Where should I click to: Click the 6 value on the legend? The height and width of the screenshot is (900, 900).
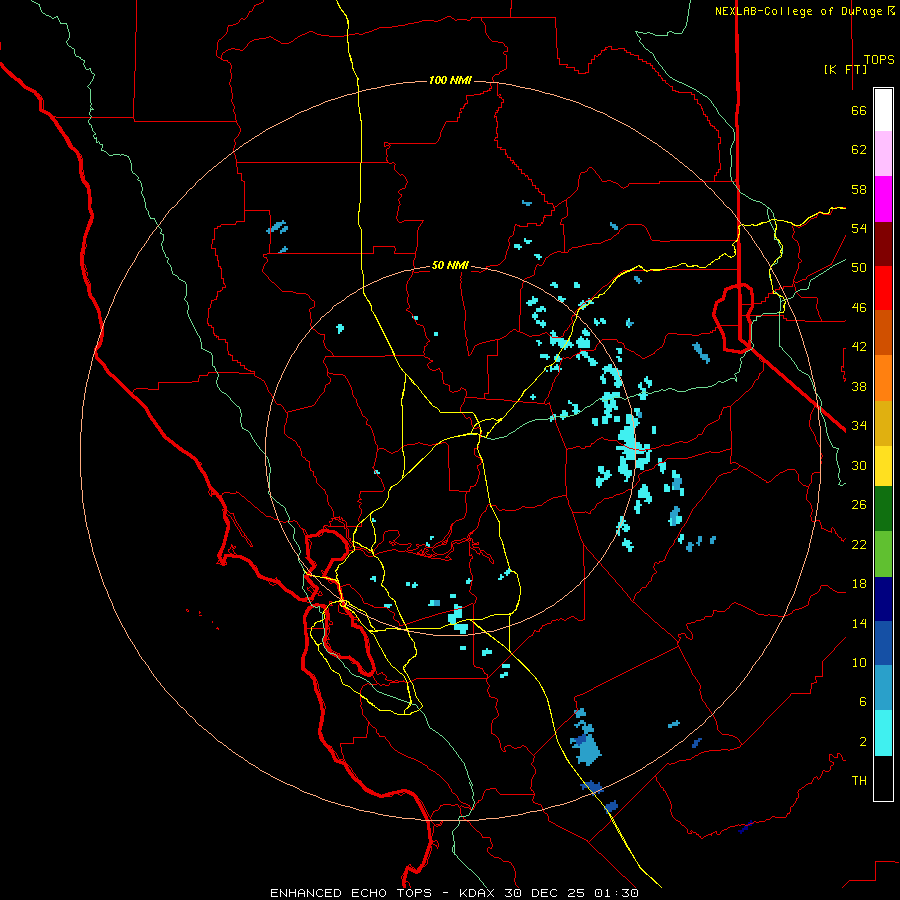(863, 701)
